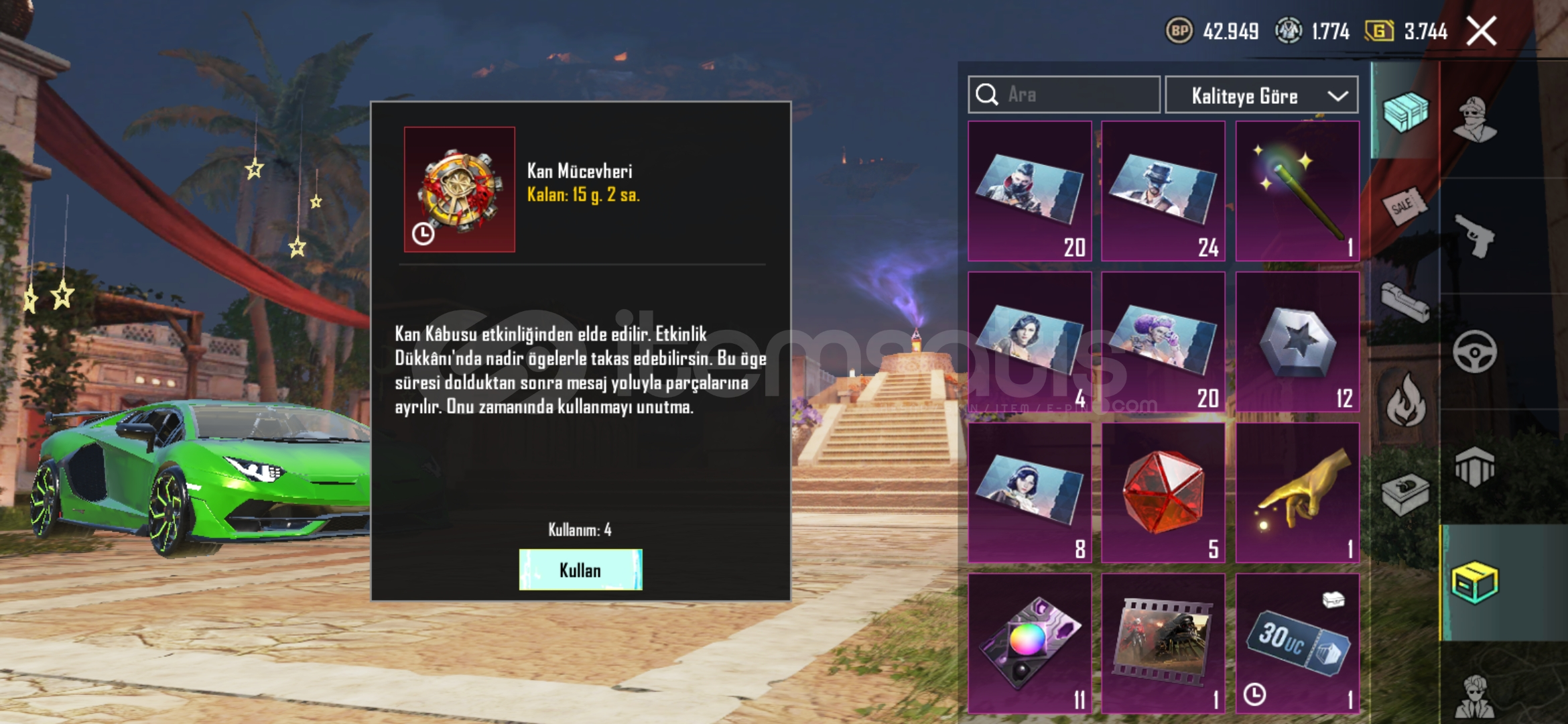This screenshot has width=1568, height=724.
Task: Click the G gold currency icon
Action: (x=1379, y=31)
